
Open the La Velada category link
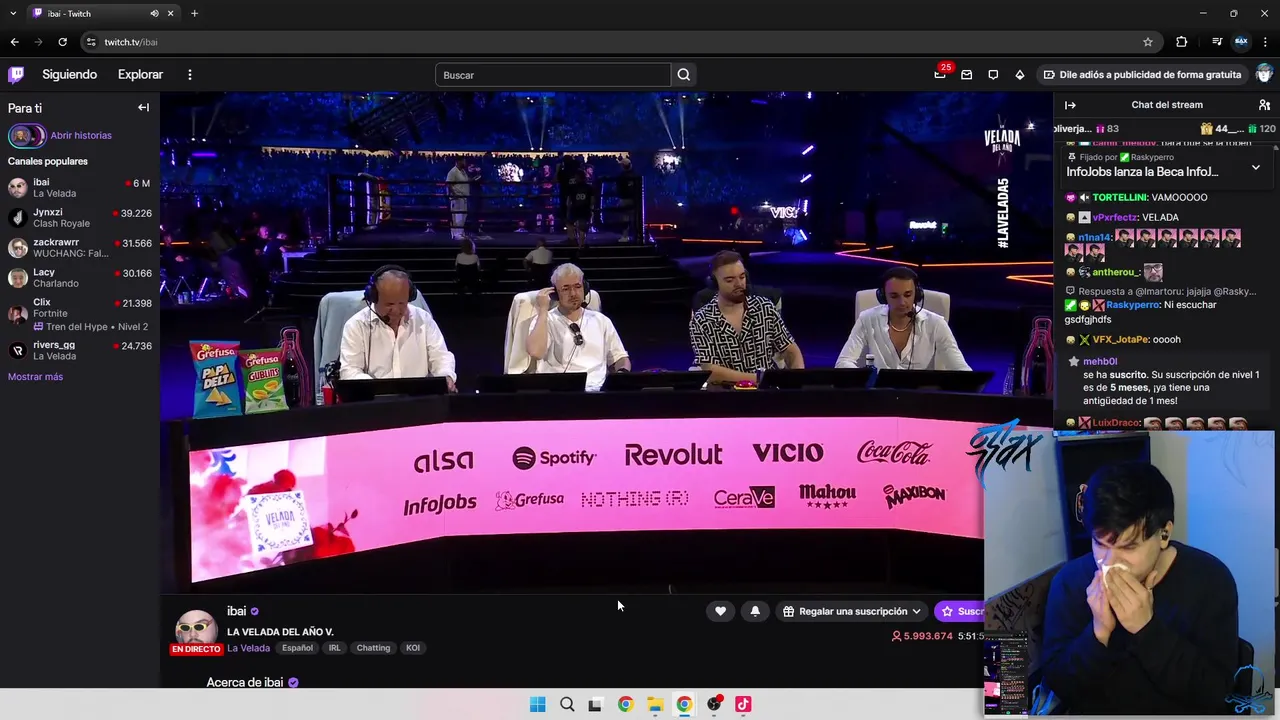pos(248,648)
